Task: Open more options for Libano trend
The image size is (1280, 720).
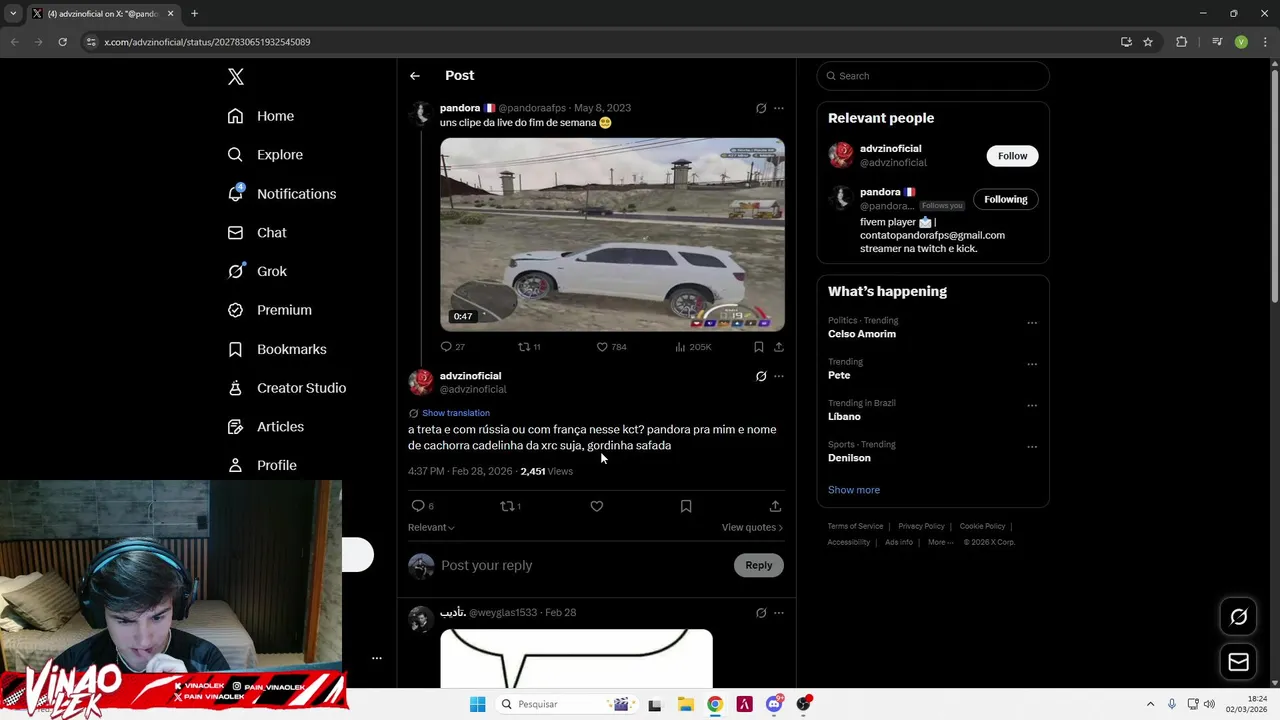Action: point(1032,406)
